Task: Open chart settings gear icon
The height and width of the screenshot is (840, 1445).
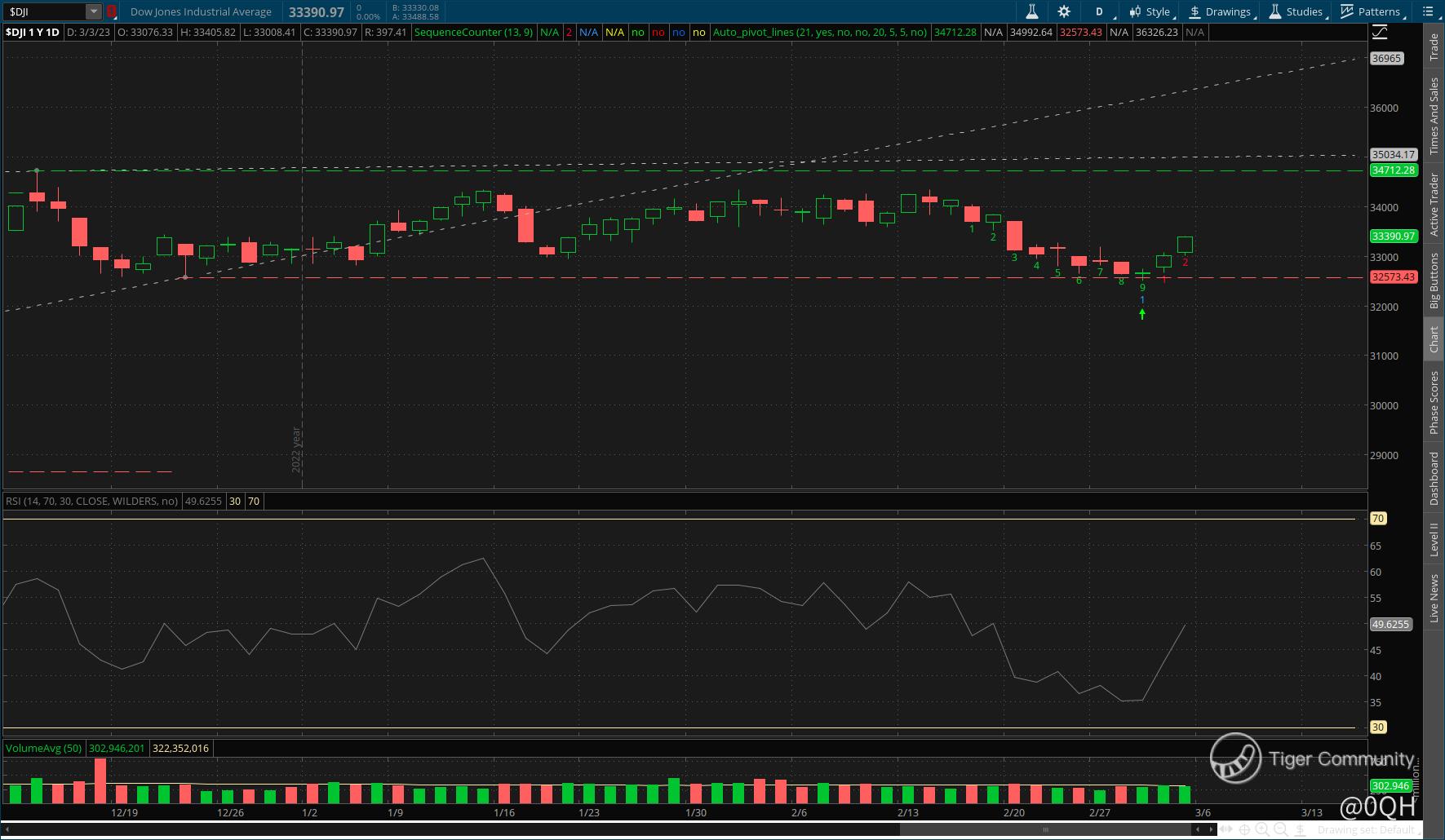Action: click(1064, 11)
